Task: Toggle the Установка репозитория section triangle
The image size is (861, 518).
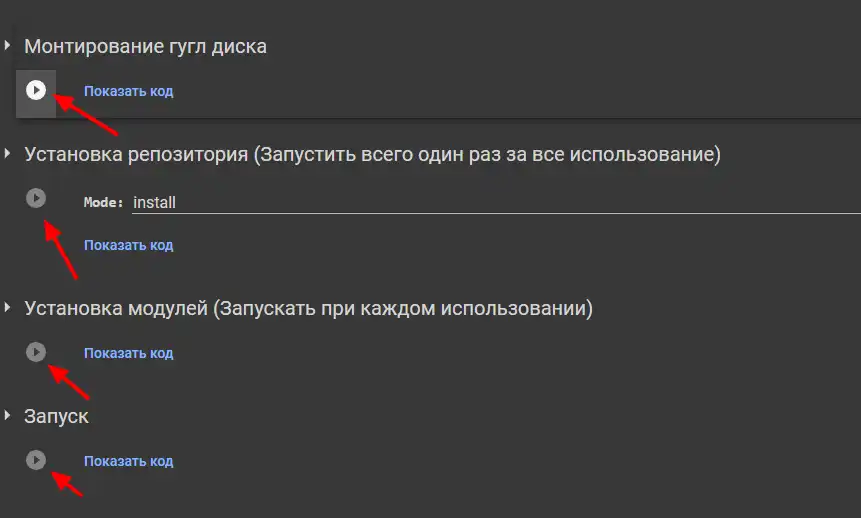Action: pos(7,154)
